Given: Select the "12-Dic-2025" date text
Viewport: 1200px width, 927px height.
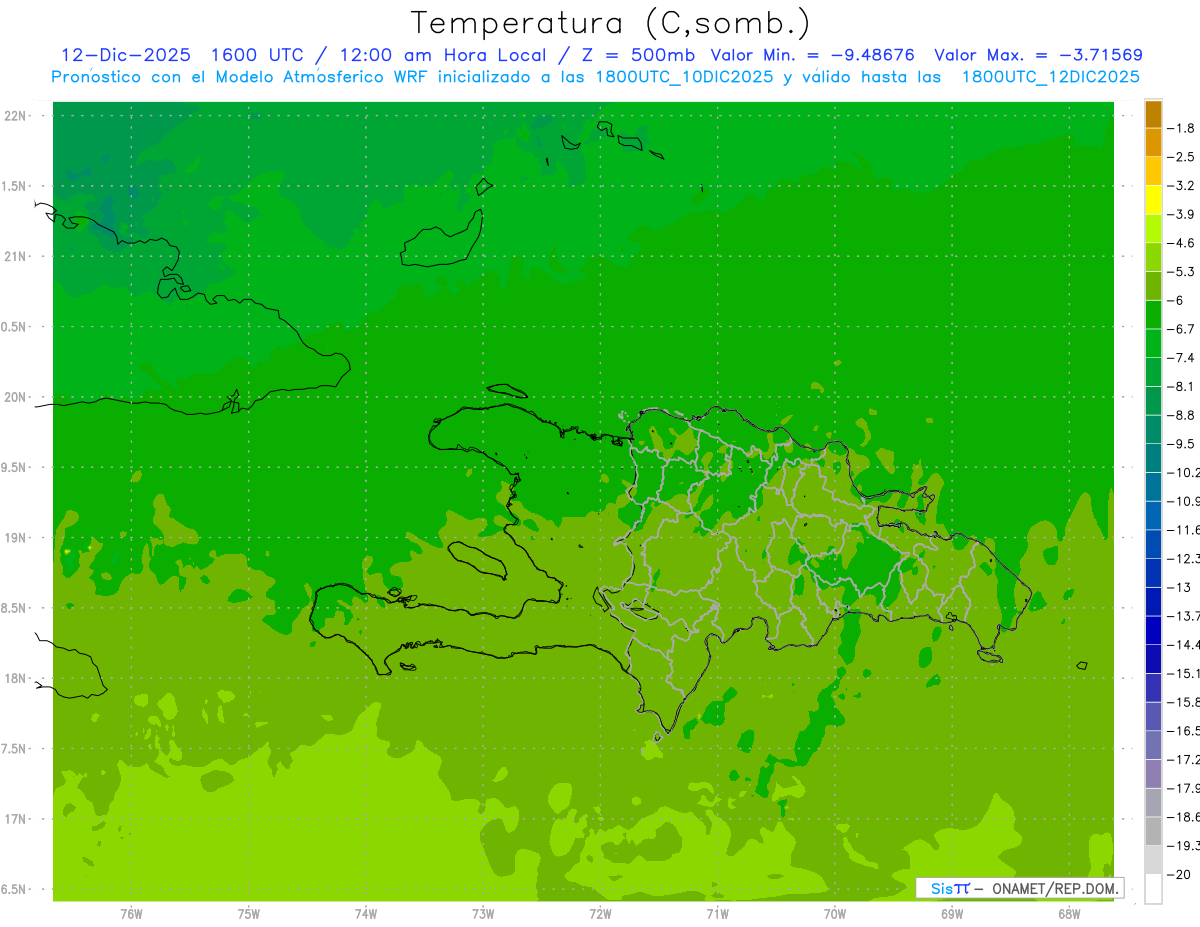Looking at the screenshot, I should click(x=126, y=55).
